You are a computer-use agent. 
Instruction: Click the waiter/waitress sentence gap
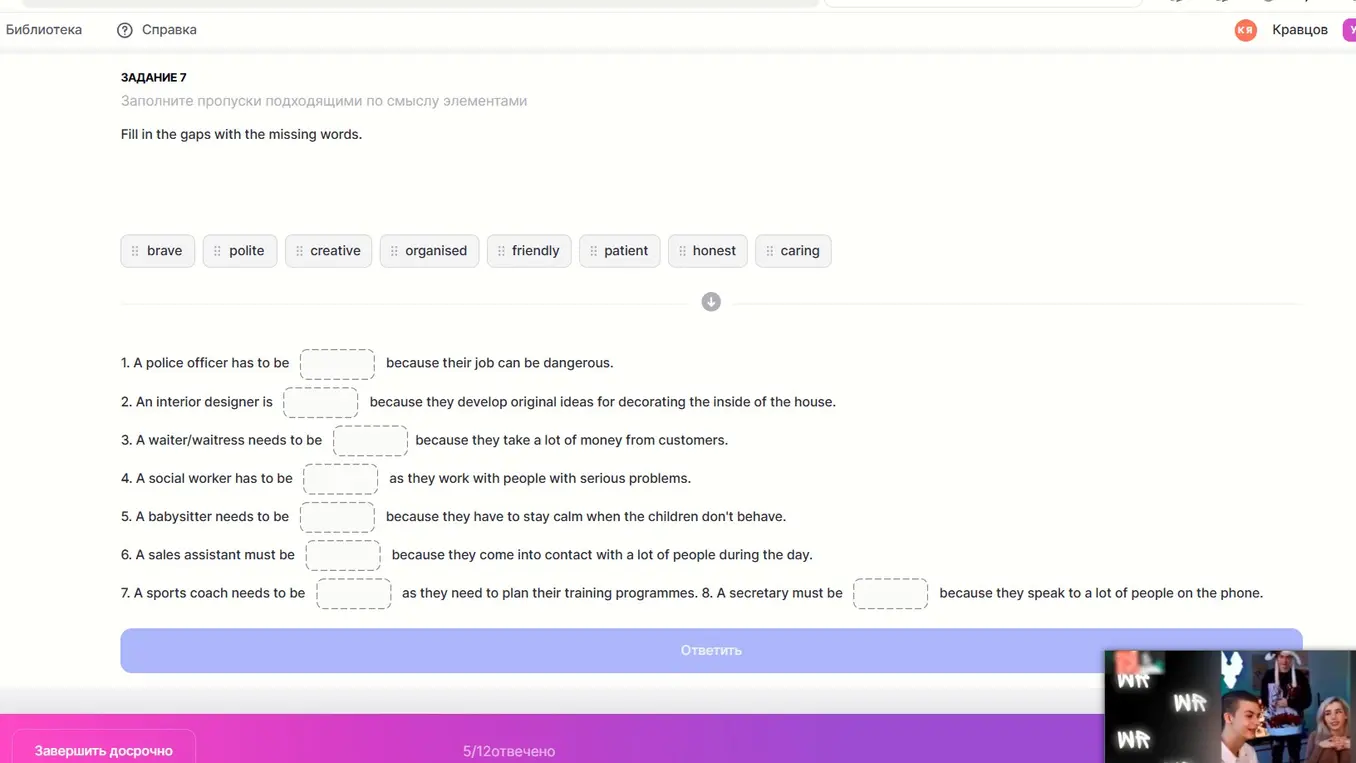point(370,441)
